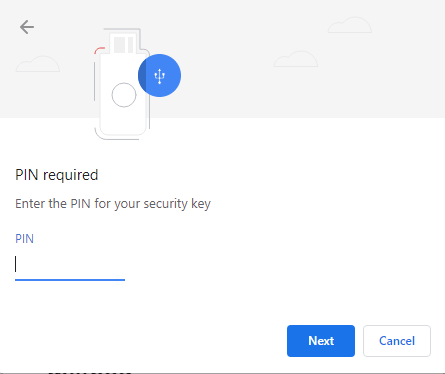Tap the round button on security key

(124, 95)
